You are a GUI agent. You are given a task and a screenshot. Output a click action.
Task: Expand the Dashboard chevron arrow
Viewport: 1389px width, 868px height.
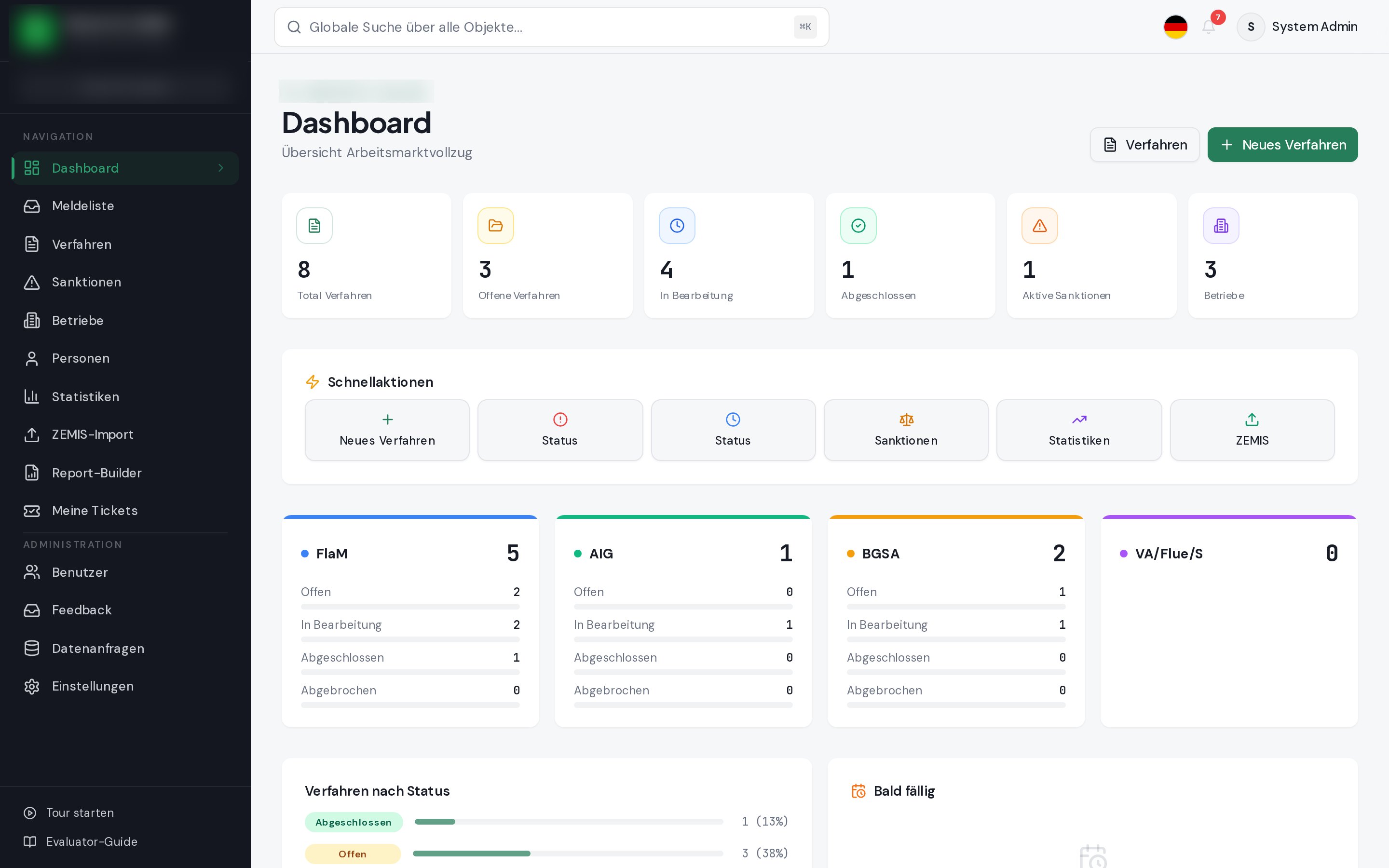pos(221,168)
